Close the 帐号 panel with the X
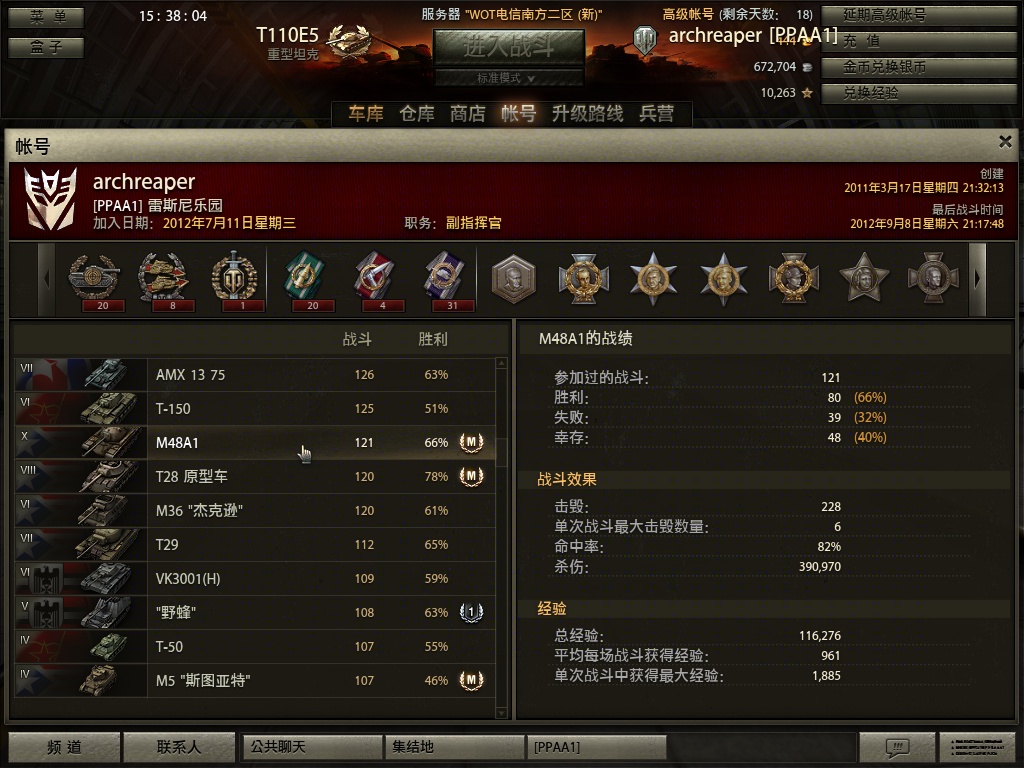 click(1005, 141)
